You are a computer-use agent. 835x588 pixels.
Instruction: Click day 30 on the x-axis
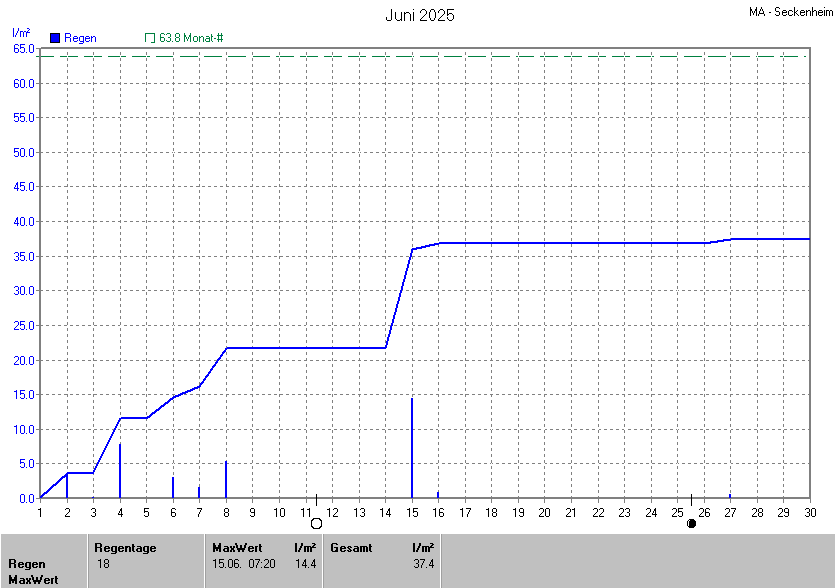[809, 512]
